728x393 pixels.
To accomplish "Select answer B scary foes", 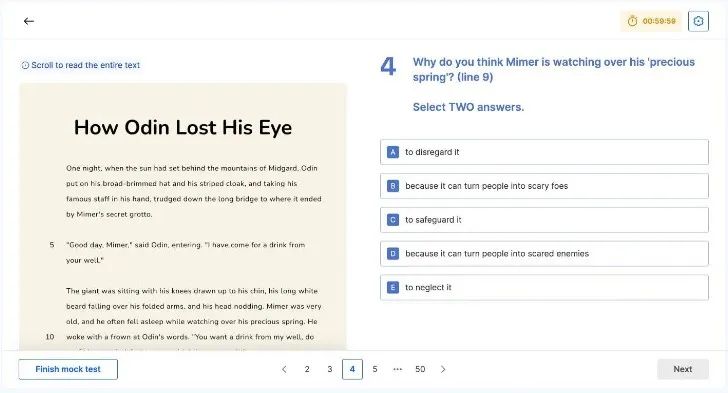I will (544, 186).
